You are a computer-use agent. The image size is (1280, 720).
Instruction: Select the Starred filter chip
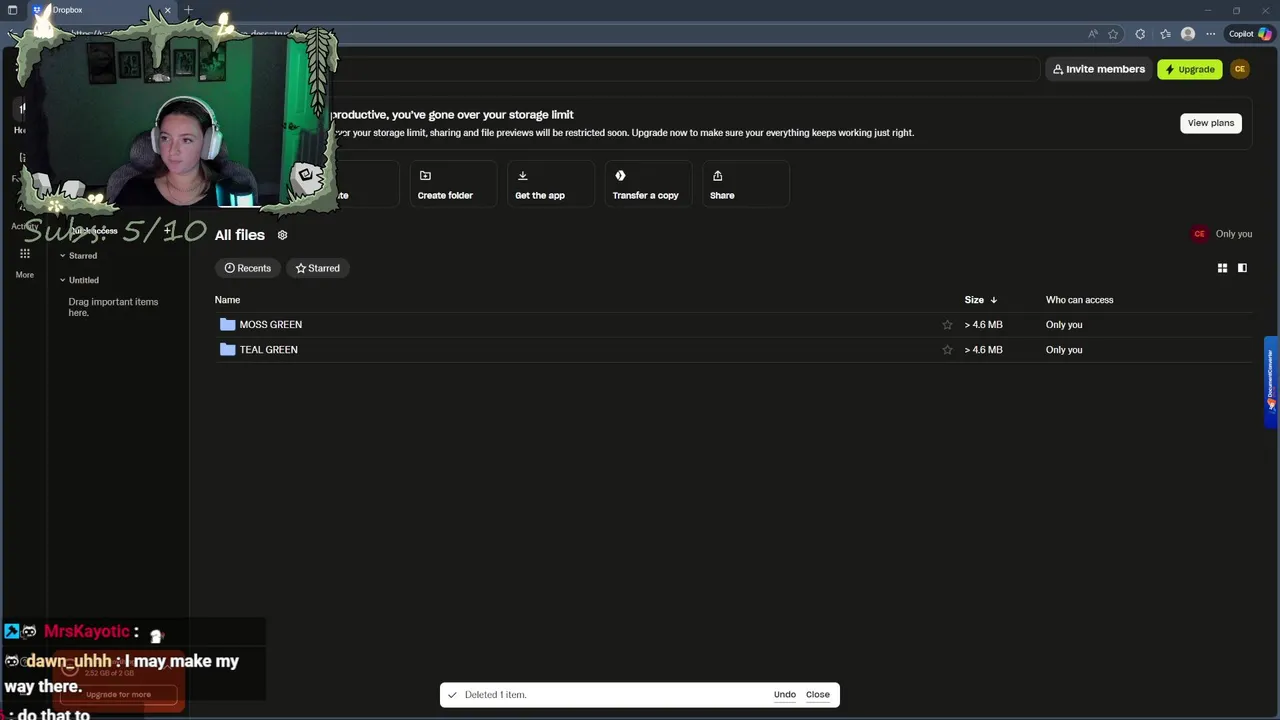coord(317,268)
